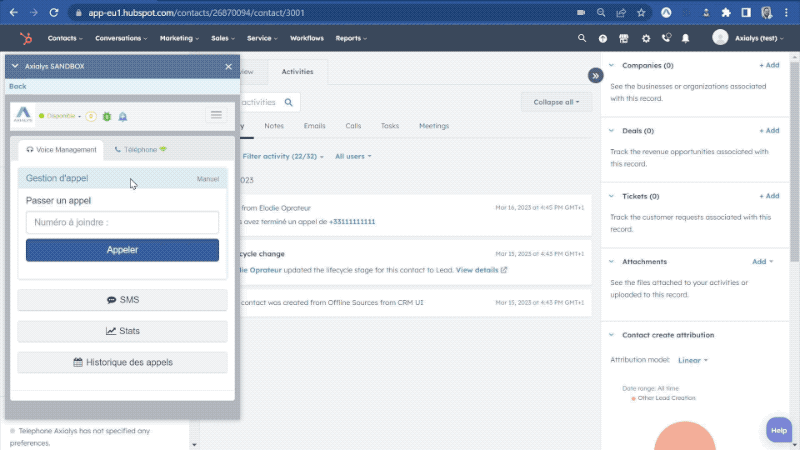800x450 pixels.
Task: Open the Contacts navigation dropdown
Action: [x=65, y=38]
